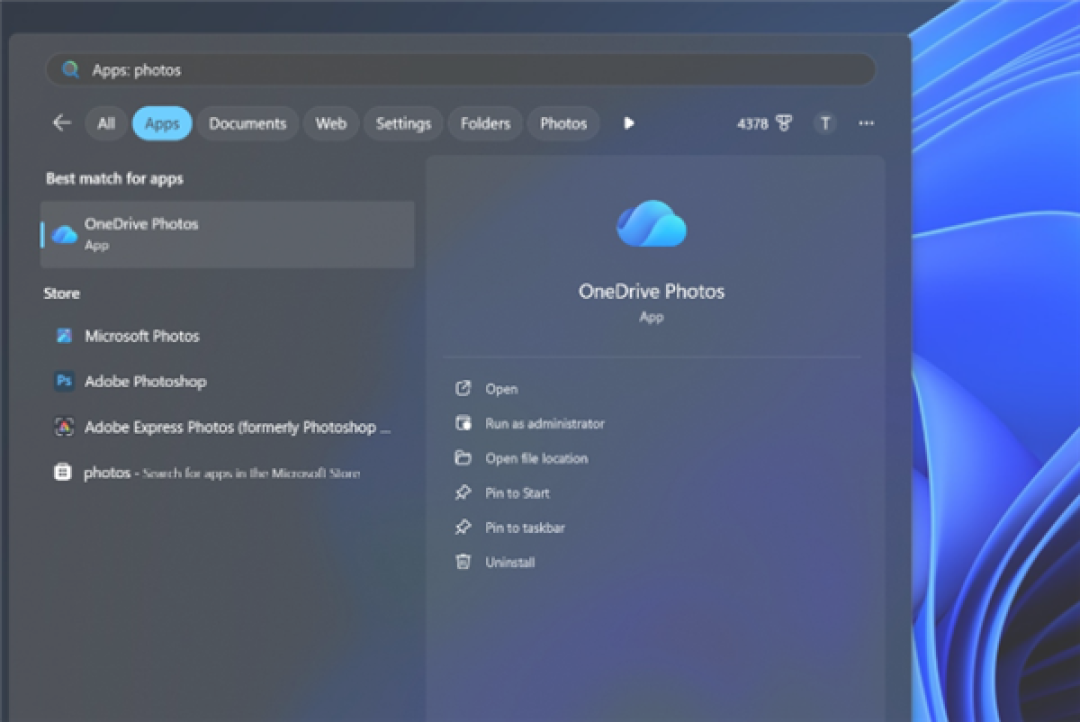Show more filters with the play arrow
This screenshot has height=722, width=1080.
(x=628, y=123)
